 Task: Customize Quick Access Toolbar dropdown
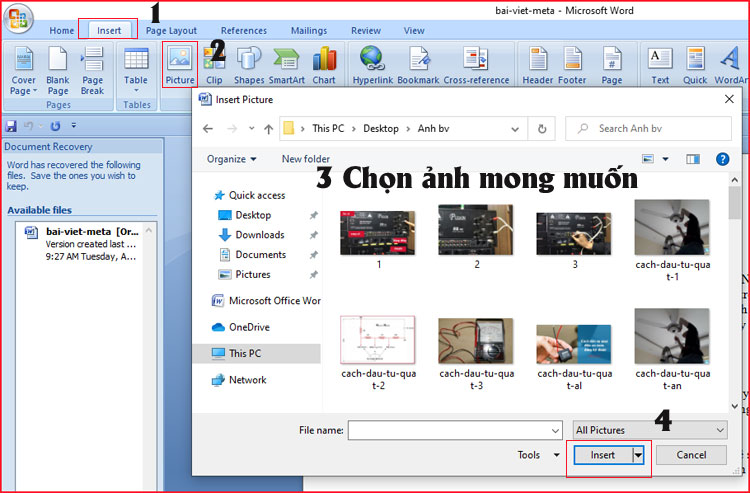pyautogui.click(x=74, y=126)
